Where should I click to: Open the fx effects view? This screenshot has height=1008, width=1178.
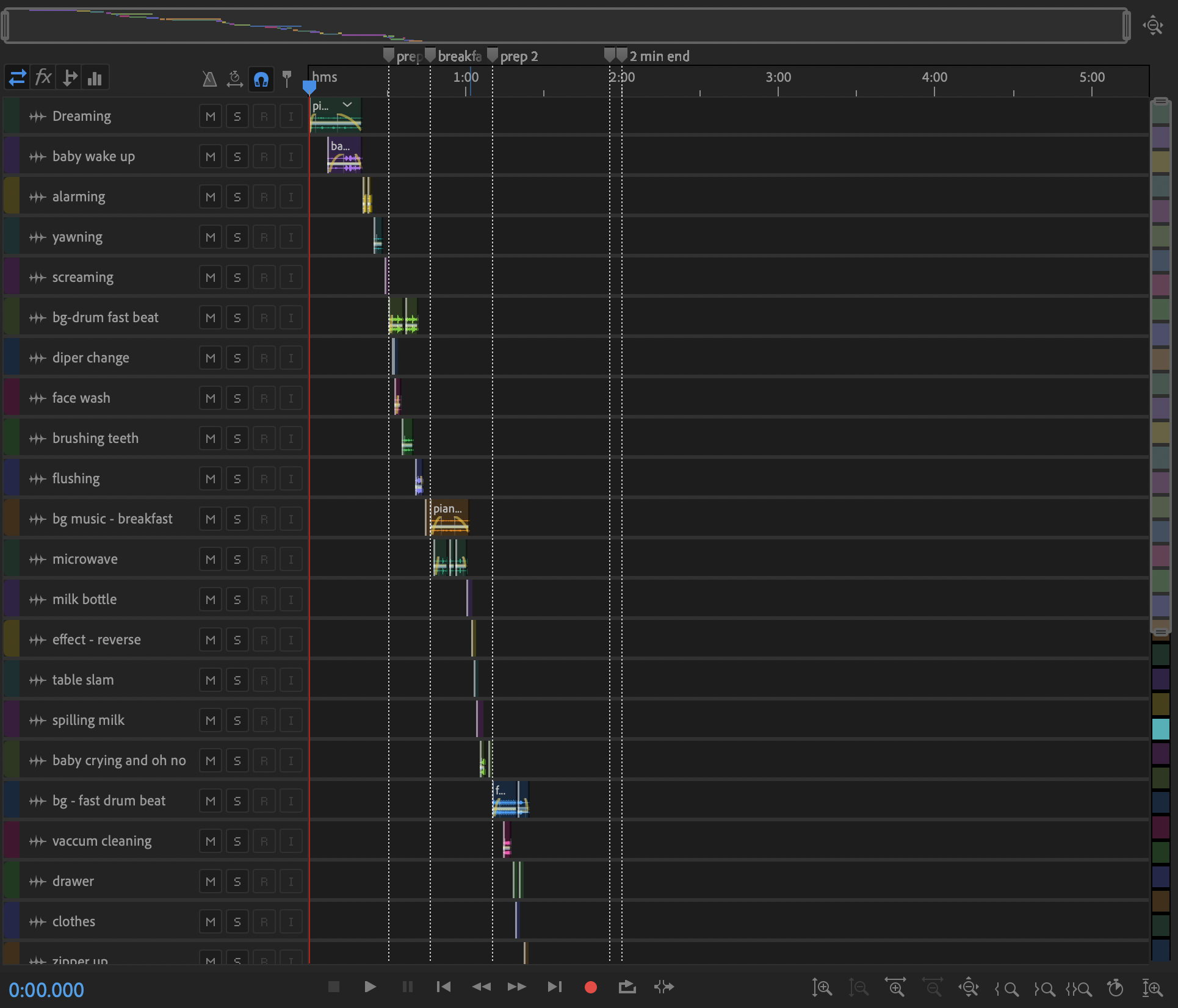point(43,77)
